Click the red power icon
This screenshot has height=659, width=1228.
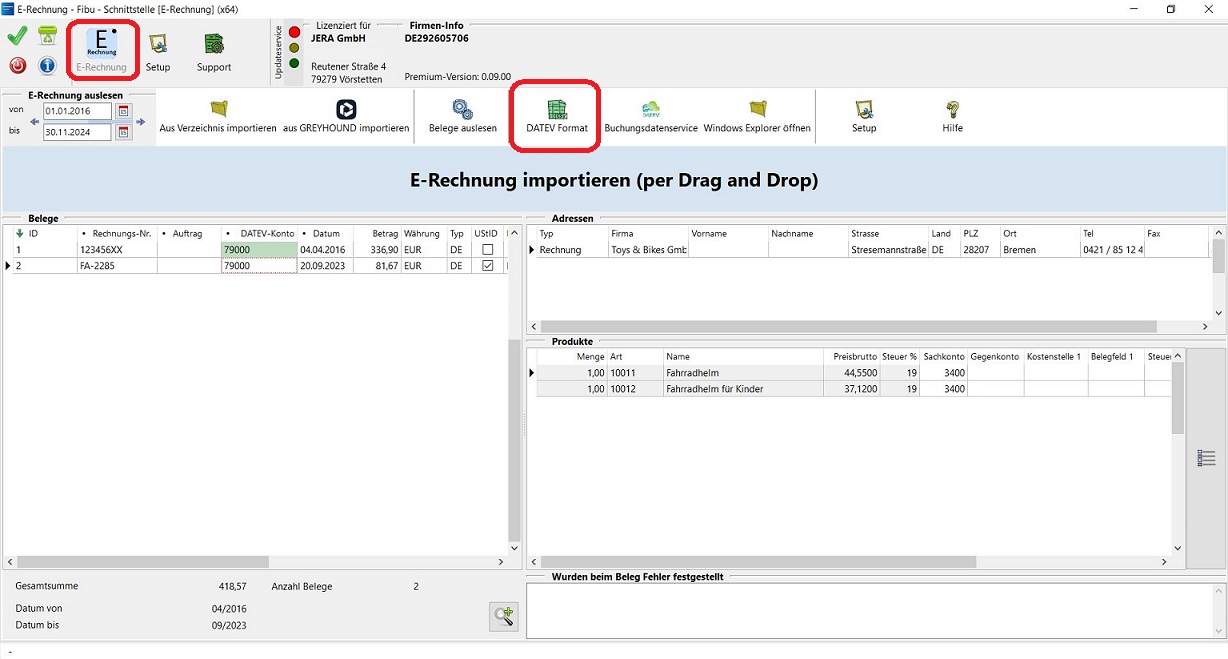17,66
